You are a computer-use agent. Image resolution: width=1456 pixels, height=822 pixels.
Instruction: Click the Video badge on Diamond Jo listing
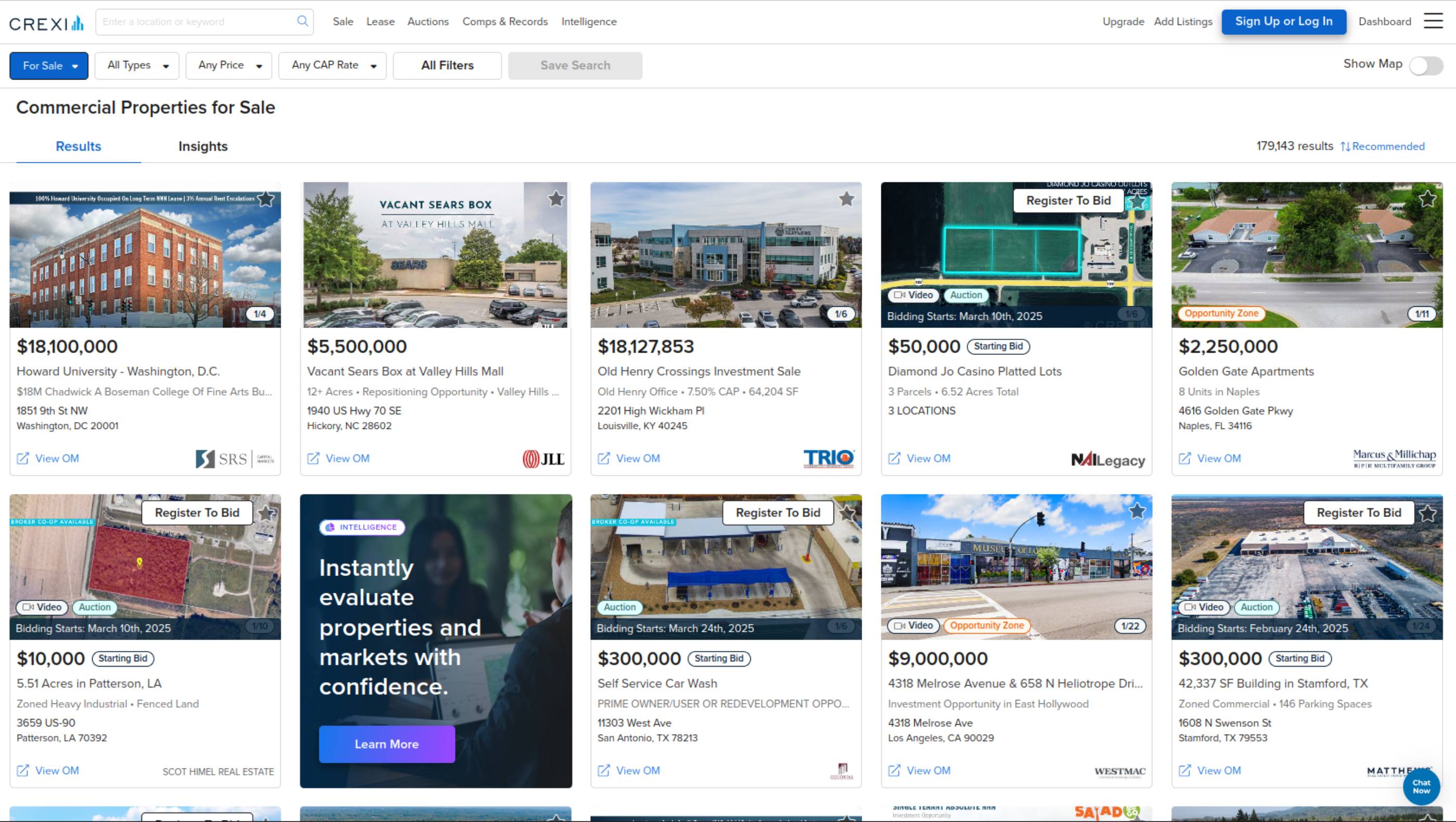click(x=914, y=295)
